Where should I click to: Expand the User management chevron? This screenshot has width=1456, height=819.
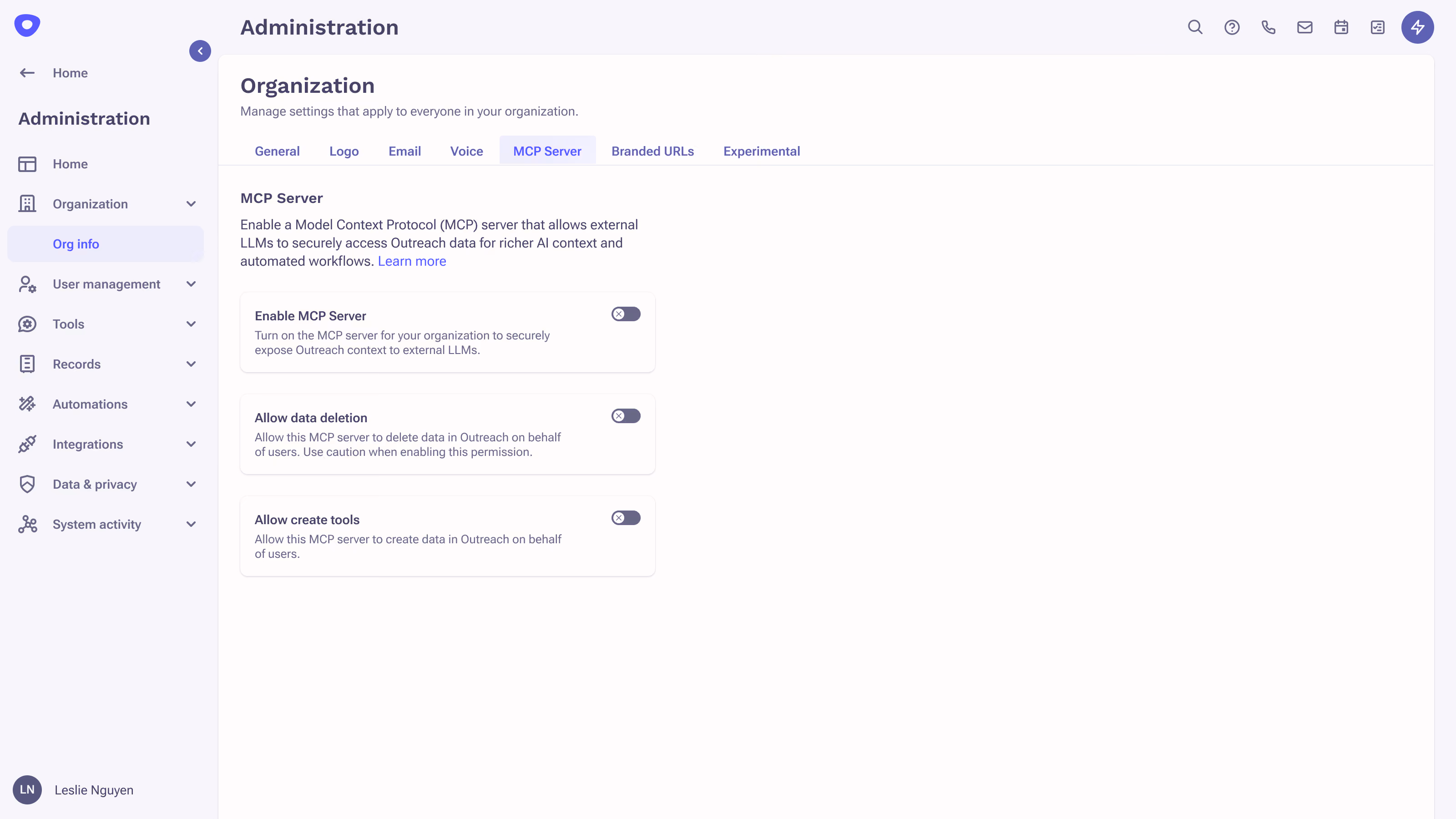[x=191, y=284]
